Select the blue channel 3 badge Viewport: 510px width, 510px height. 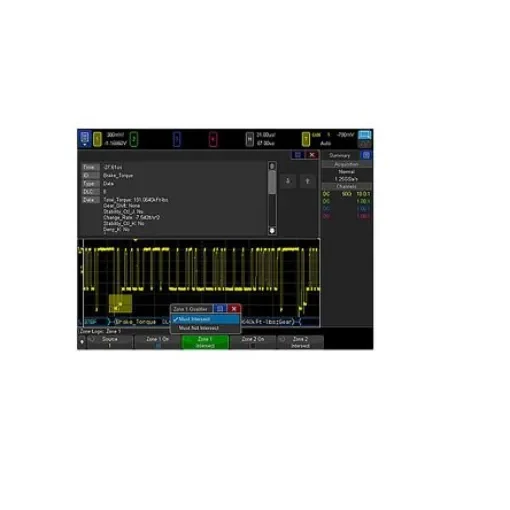pos(177,139)
